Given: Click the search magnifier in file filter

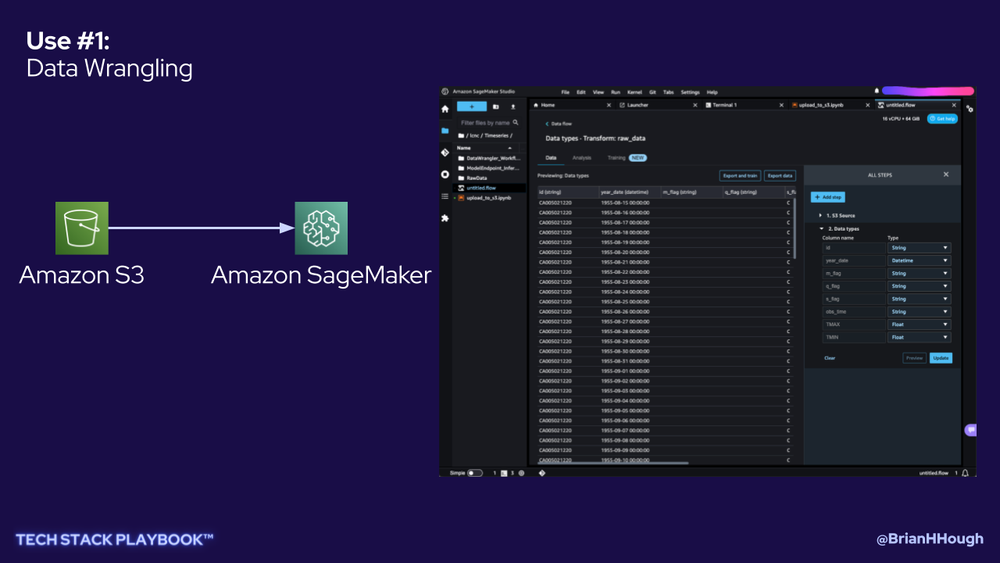Looking at the screenshot, I should 515,122.
